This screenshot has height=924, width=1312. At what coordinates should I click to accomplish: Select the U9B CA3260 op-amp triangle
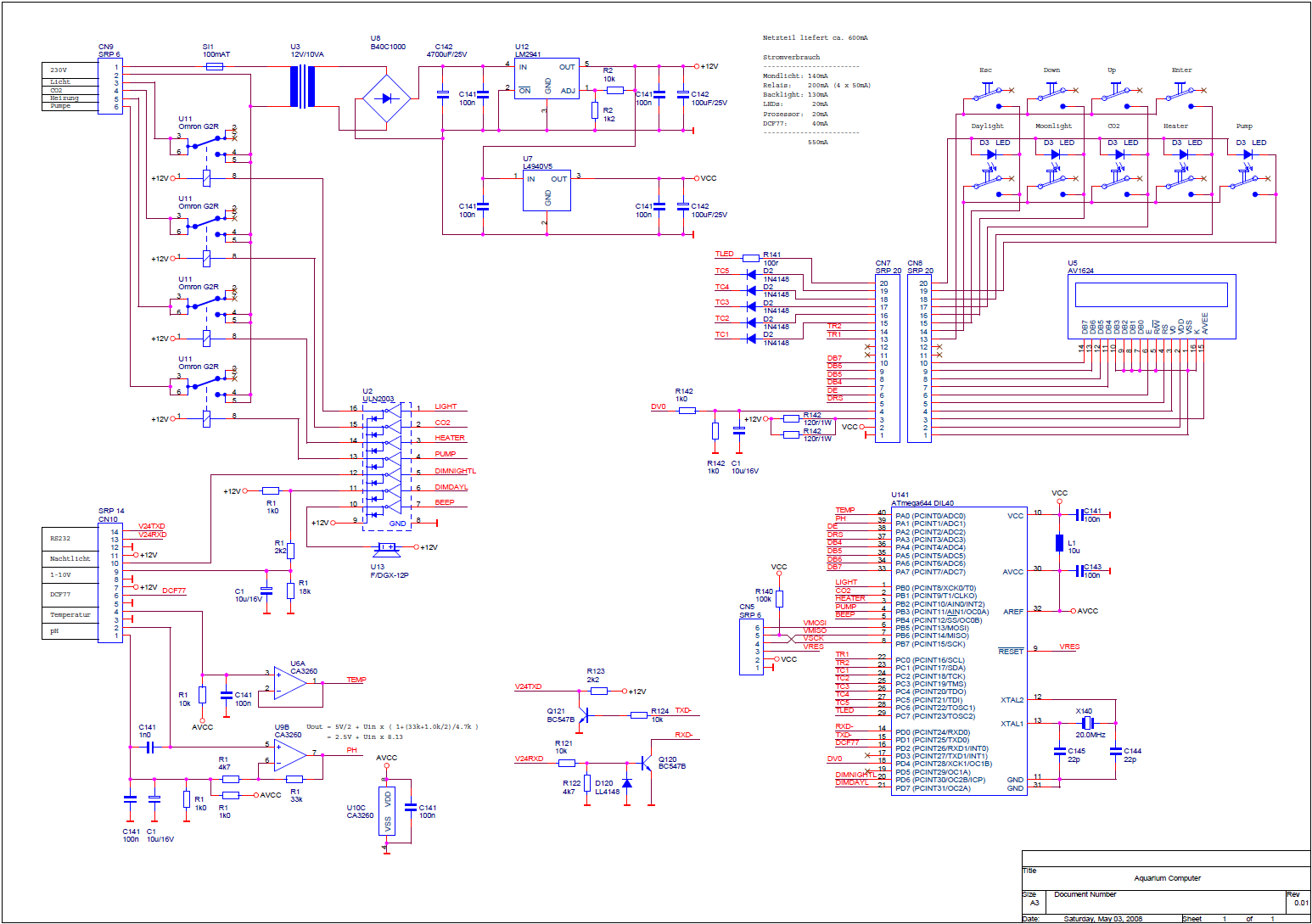coord(290,754)
